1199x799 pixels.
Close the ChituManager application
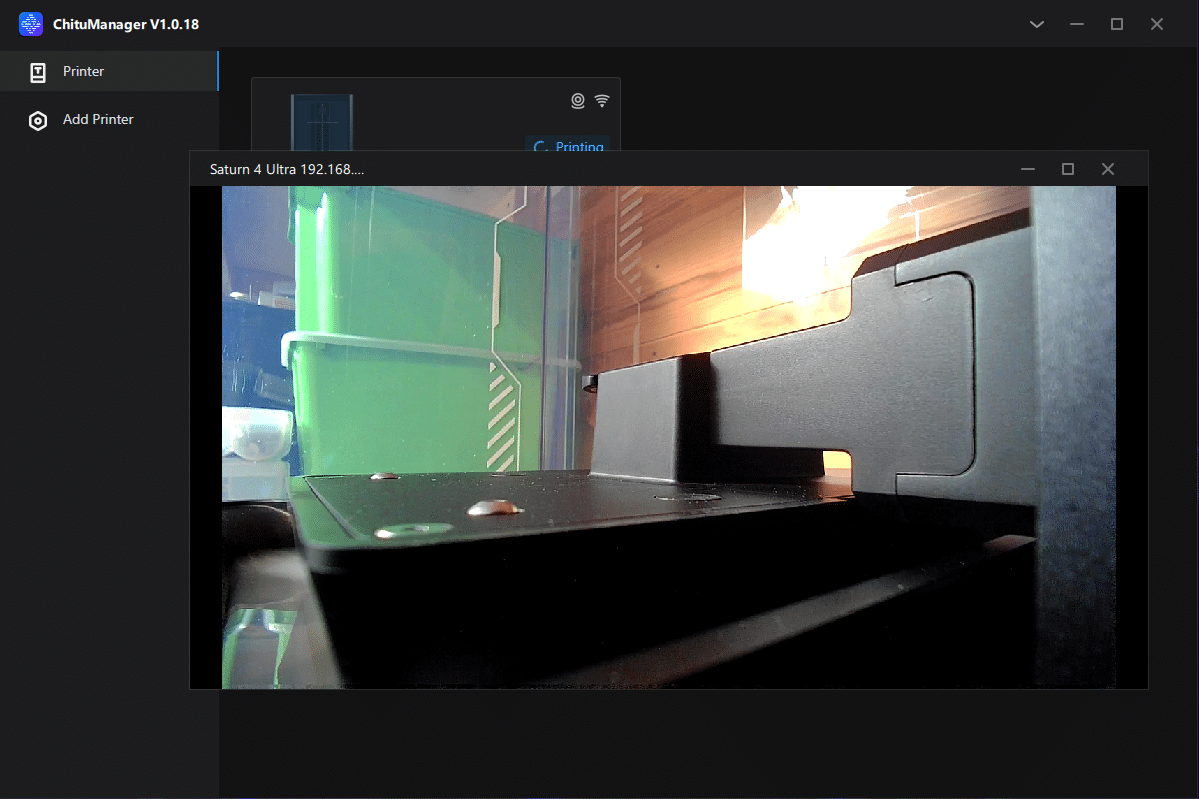click(x=1156, y=24)
